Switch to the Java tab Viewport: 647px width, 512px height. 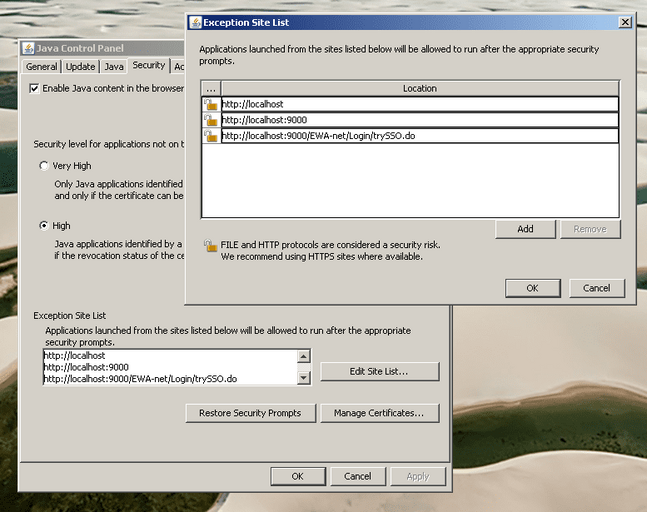coord(114,66)
